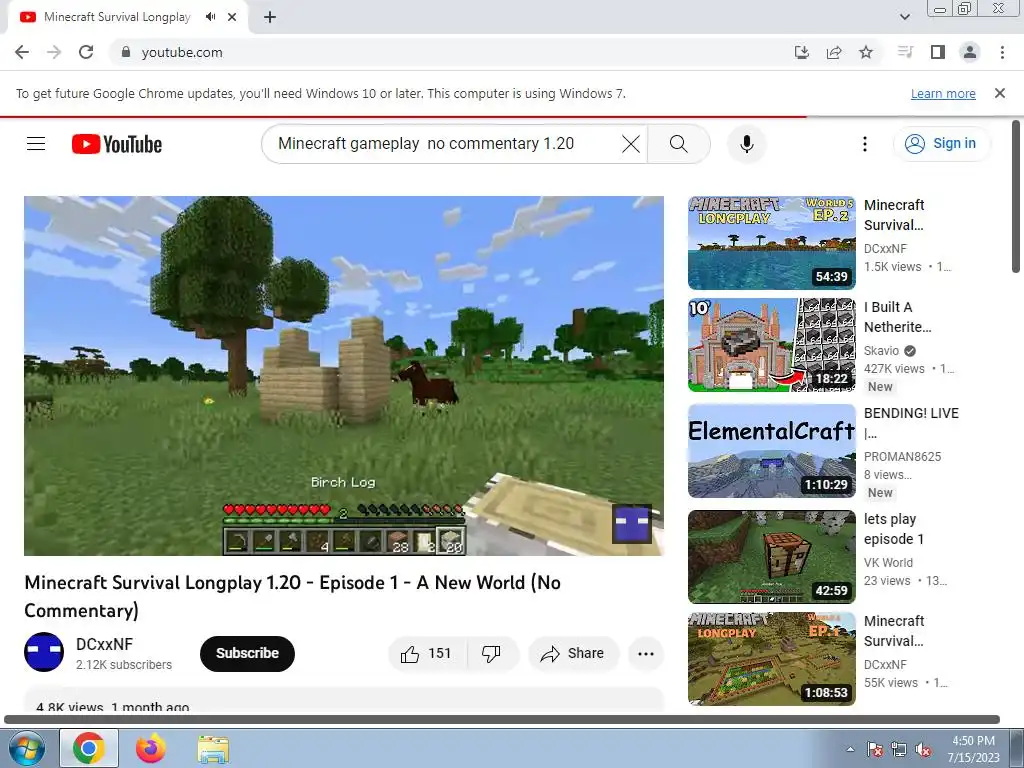Open the muted volume tray icon
This screenshot has height=768, width=1024.
(923, 749)
